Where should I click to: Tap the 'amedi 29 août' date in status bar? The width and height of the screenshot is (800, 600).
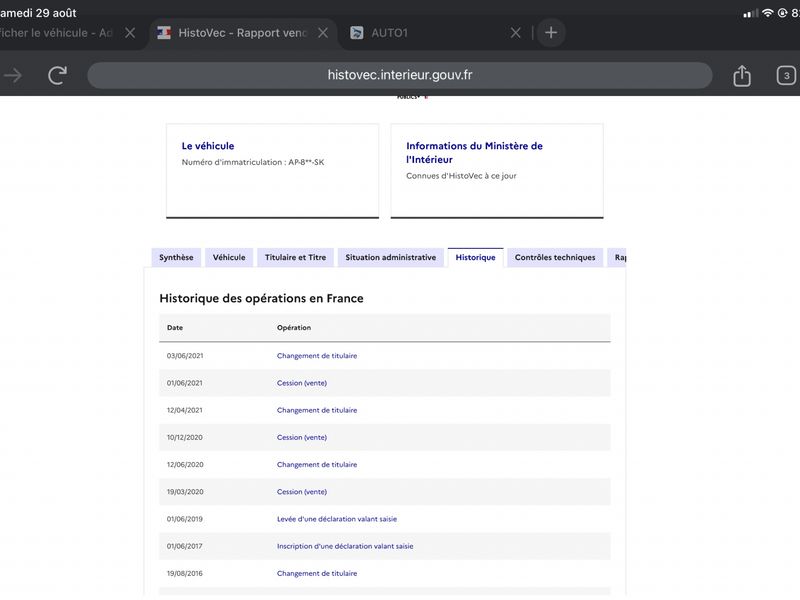[38, 13]
